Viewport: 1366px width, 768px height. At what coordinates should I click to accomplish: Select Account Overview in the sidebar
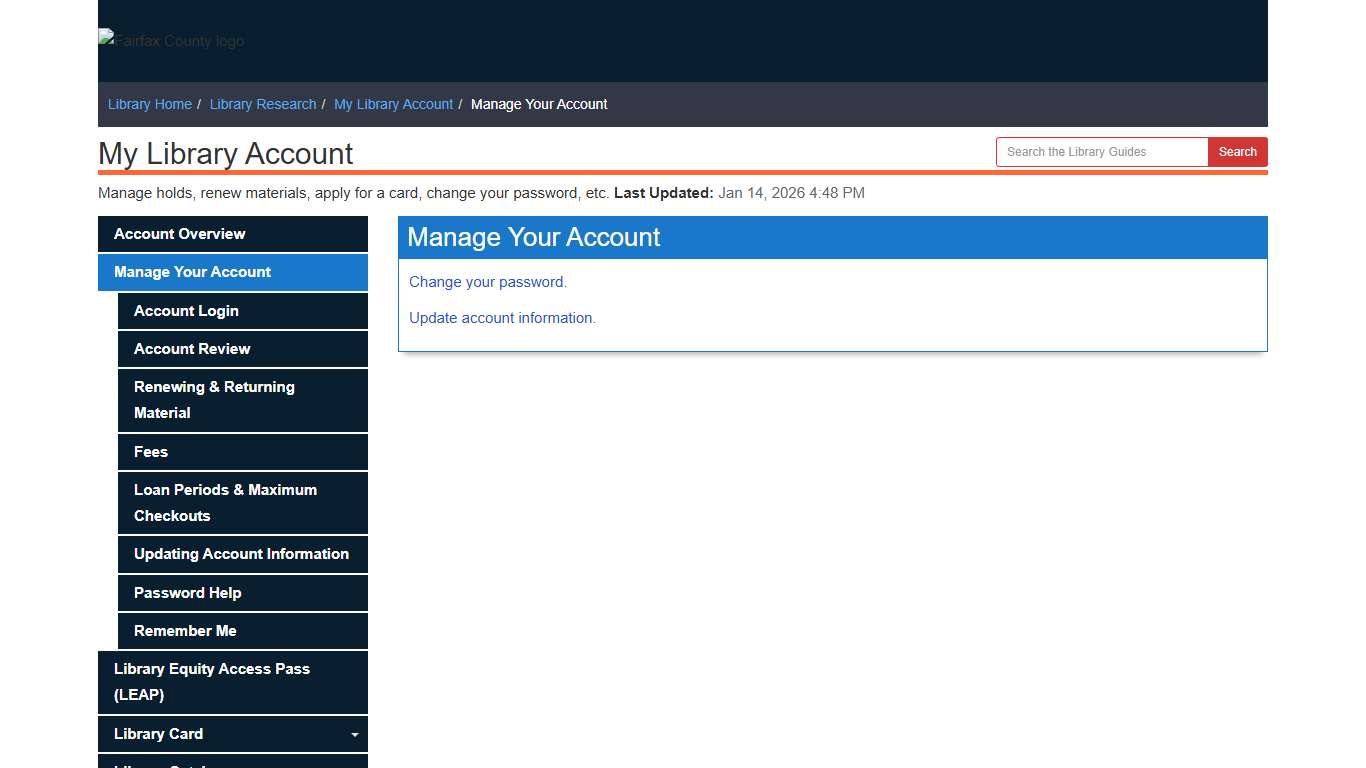pos(179,233)
